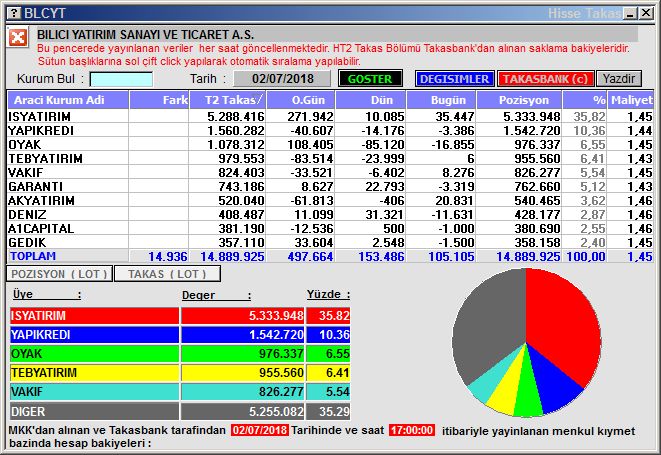Click the blue YAPIKREDI legend bar
This screenshot has height=455, width=661.
point(94,334)
